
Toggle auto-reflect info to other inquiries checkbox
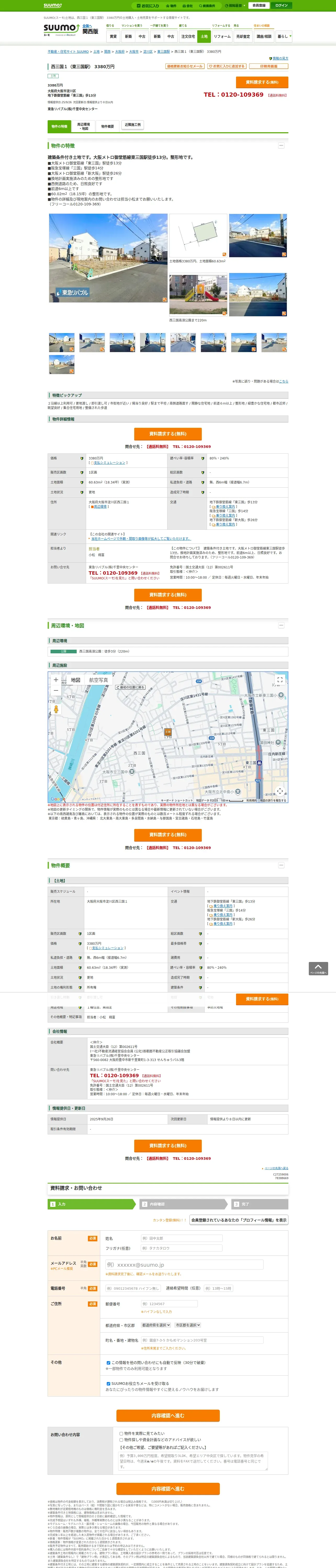(x=109, y=1362)
